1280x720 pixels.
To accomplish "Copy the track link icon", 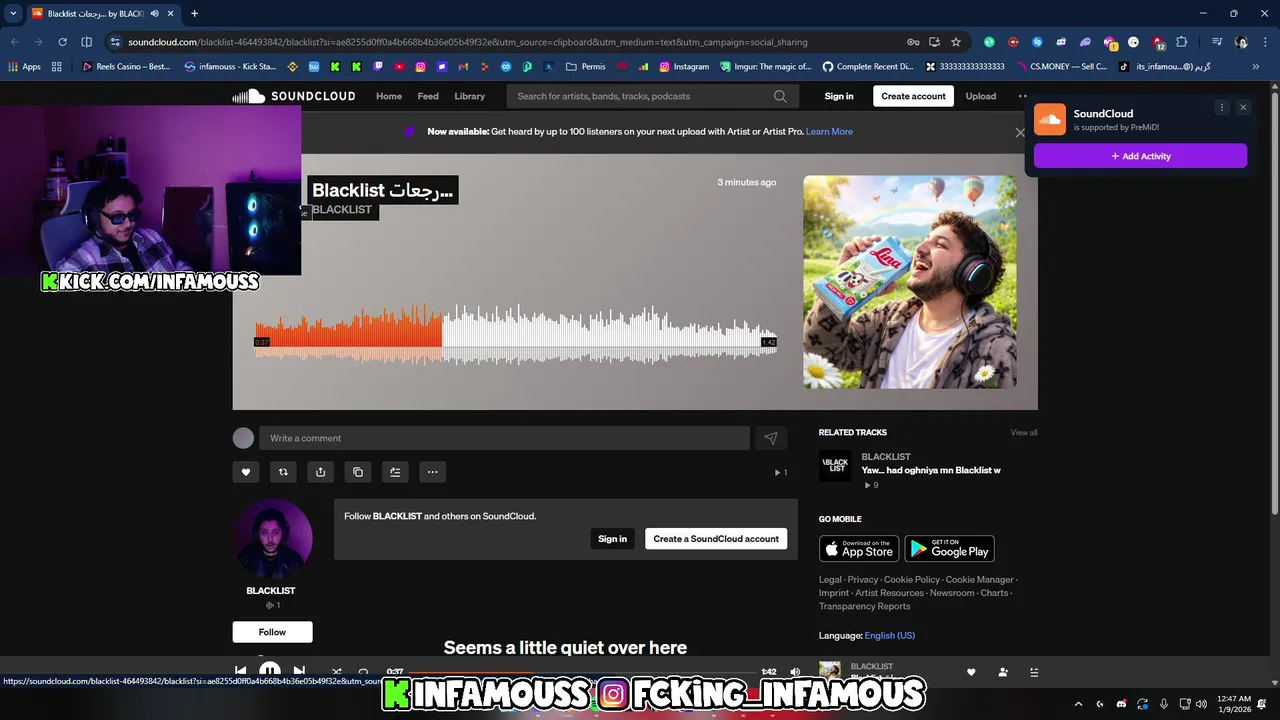I will click(358, 472).
